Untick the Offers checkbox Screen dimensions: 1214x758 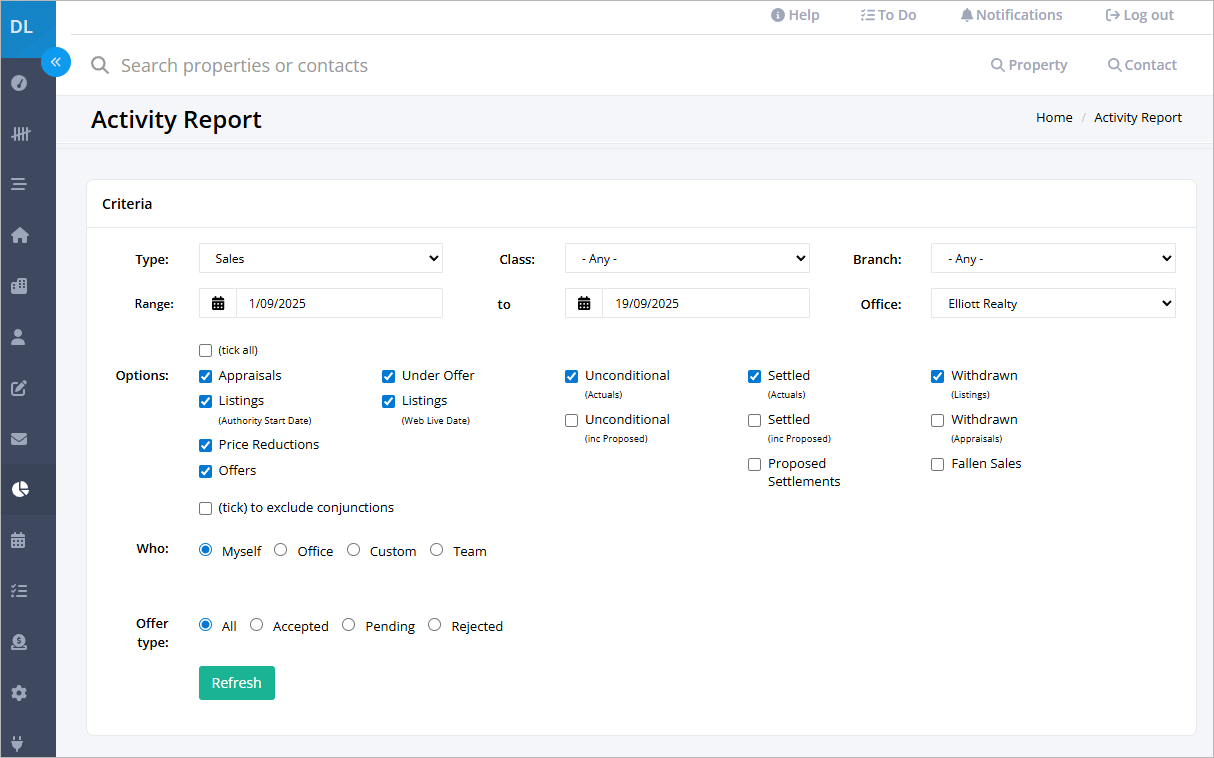pos(205,472)
